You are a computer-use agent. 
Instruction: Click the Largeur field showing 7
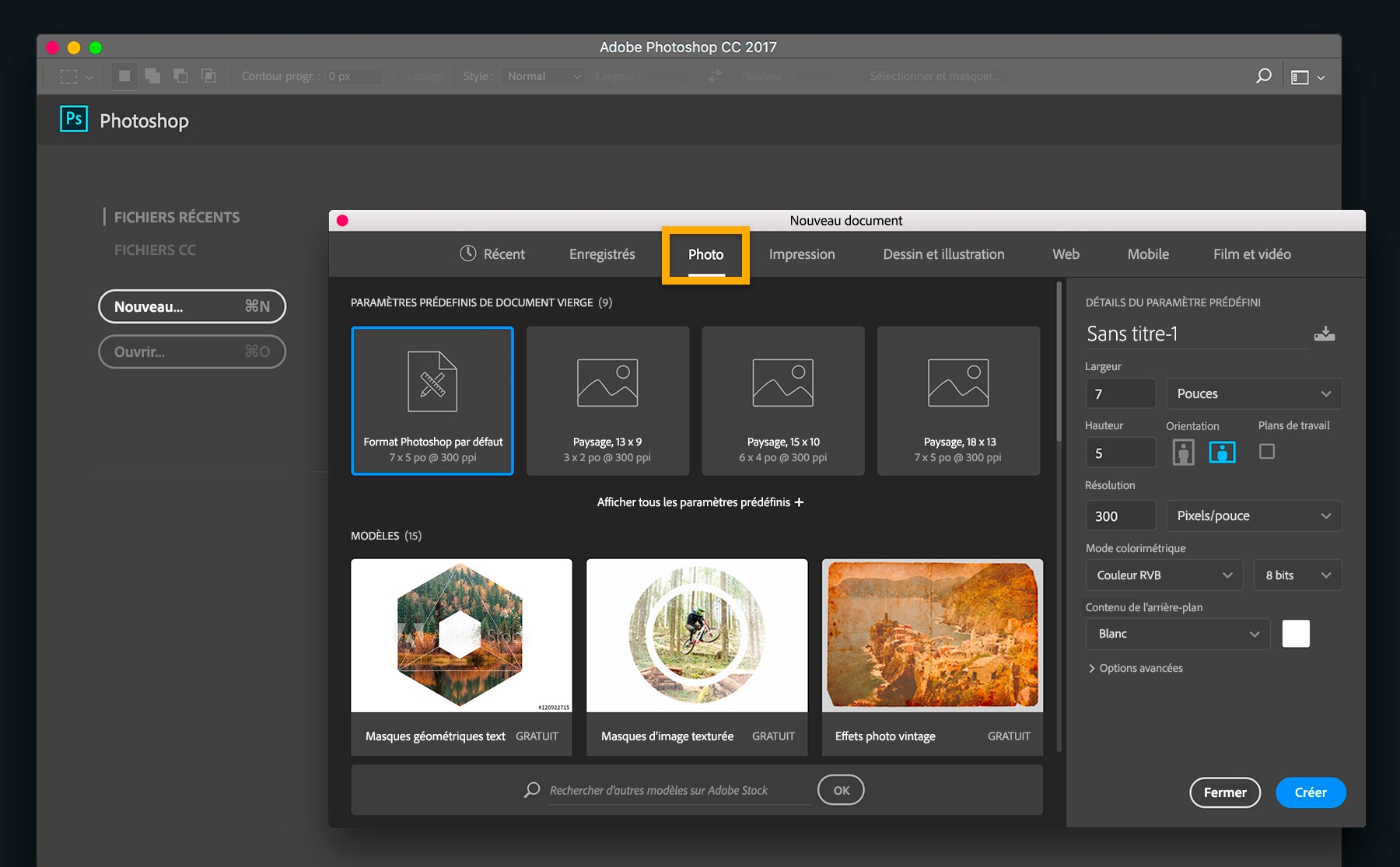click(1120, 393)
